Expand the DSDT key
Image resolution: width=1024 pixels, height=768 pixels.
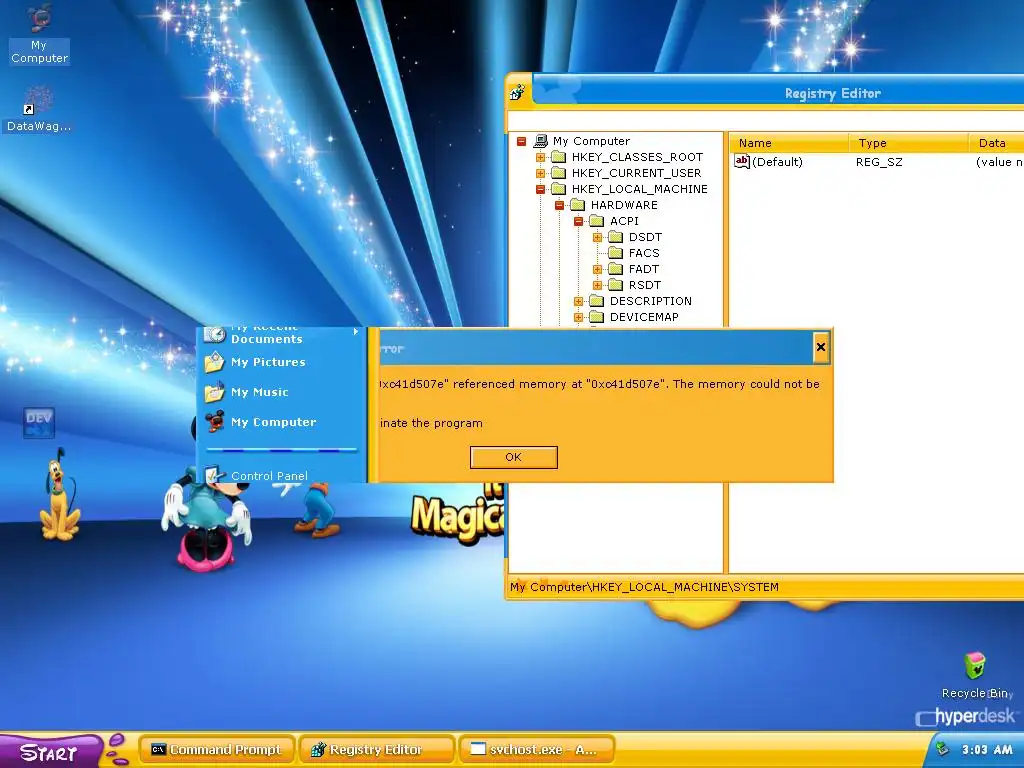(x=597, y=237)
